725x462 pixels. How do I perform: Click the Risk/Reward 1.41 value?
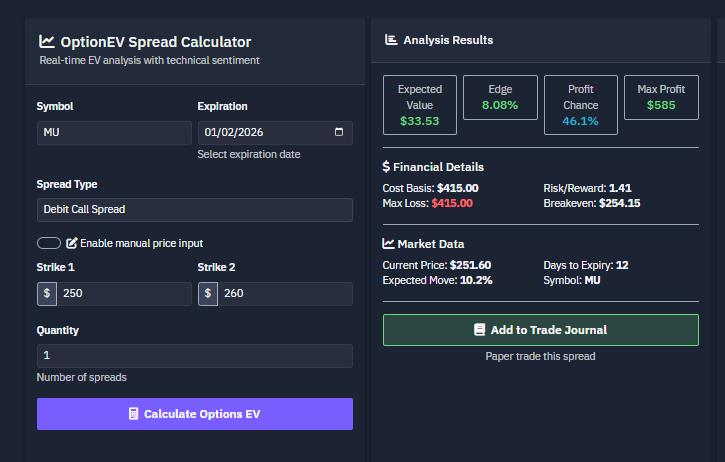620,188
